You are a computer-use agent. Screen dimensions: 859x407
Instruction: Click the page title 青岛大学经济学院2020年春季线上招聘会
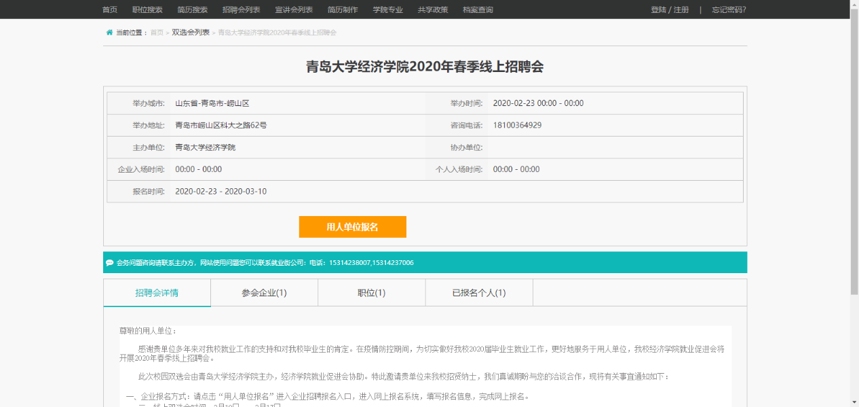(x=425, y=67)
